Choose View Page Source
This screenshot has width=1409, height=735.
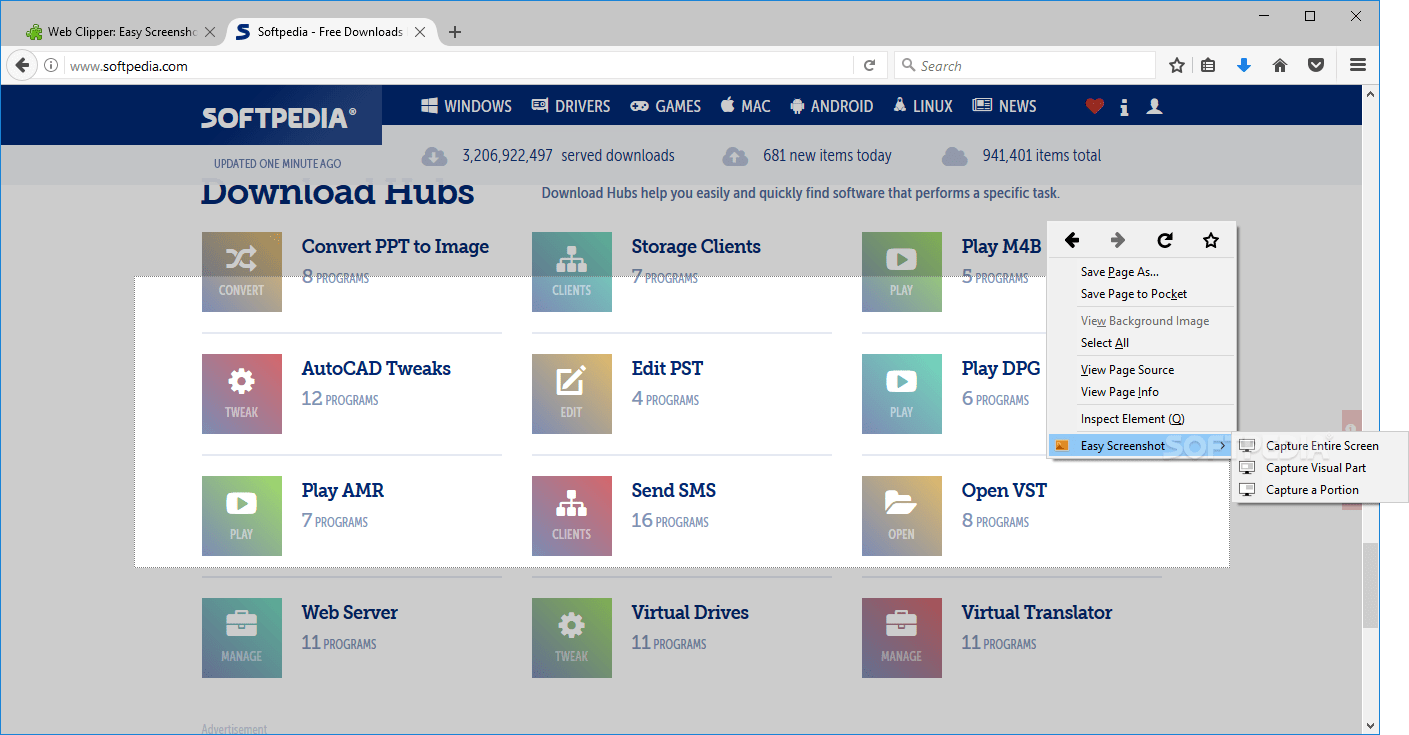pyautogui.click(x=1141, y=370)
